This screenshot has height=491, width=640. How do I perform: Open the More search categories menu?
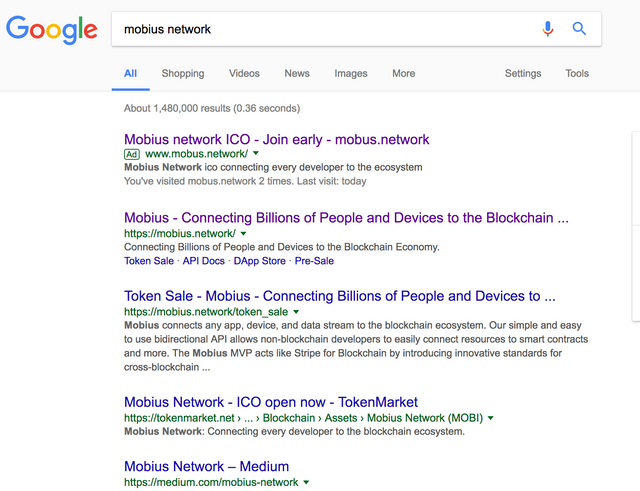coord(404,73)
